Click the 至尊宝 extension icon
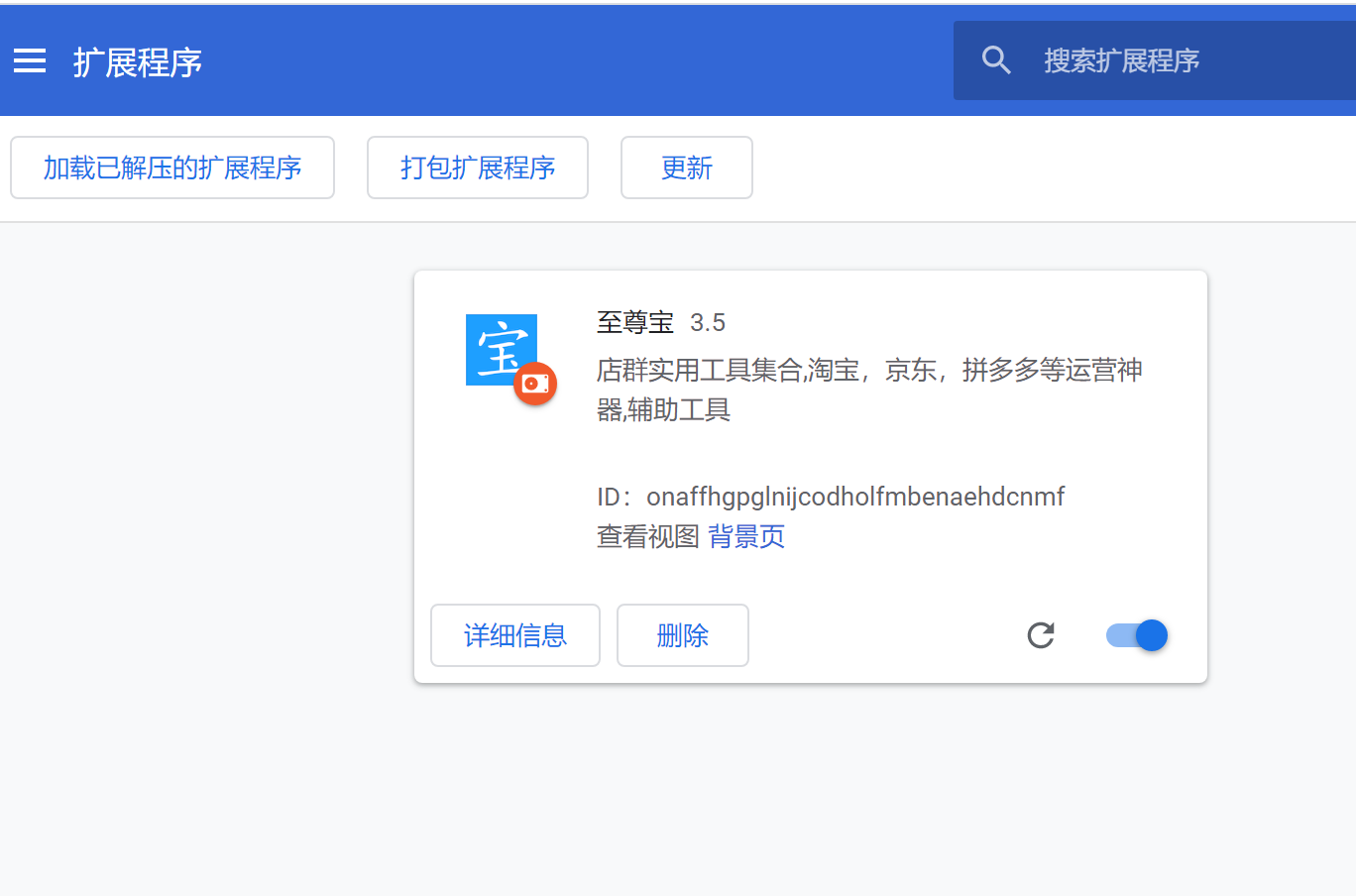This screenshot has height=896, width=1356. pos(502,350)
